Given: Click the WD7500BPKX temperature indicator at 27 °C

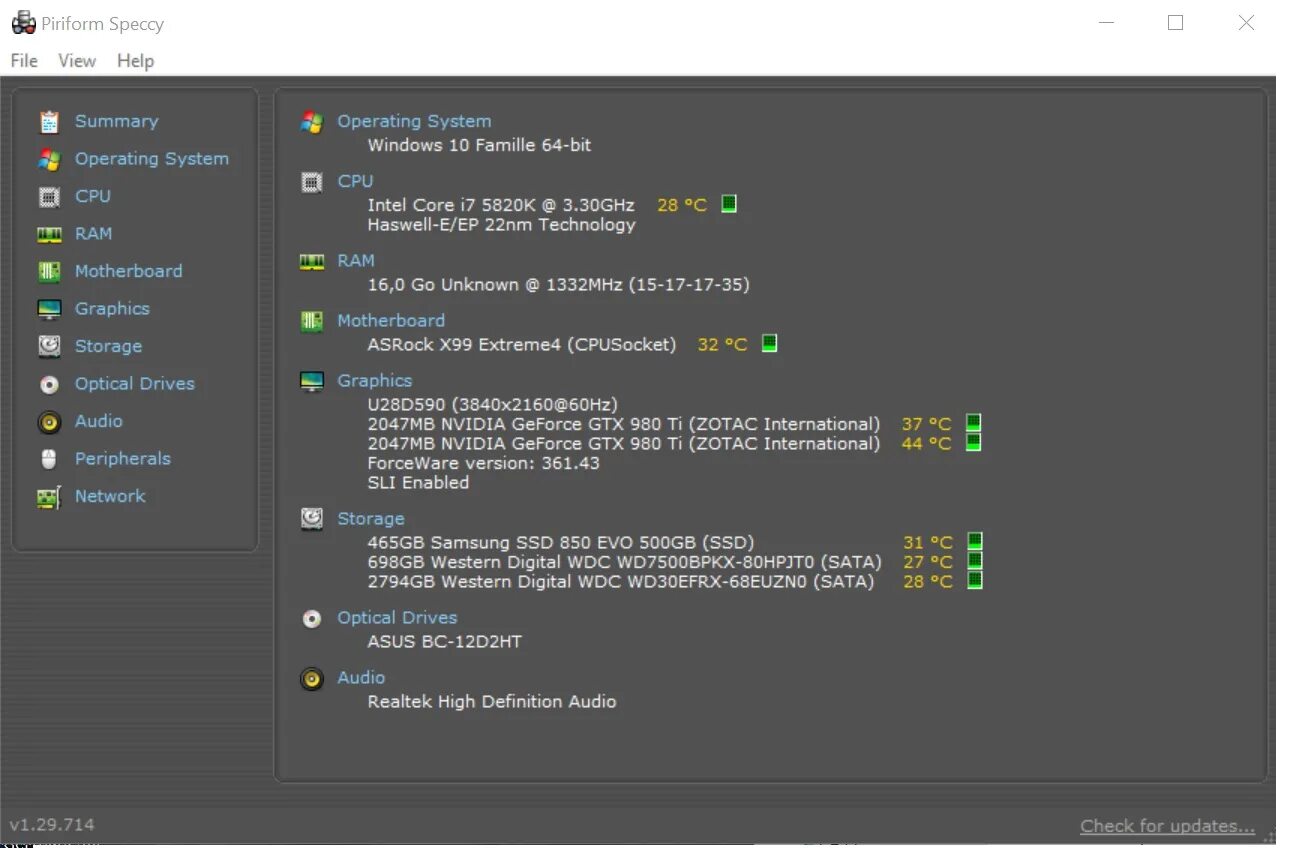Looking at the screenshot, I should [975, 561].
